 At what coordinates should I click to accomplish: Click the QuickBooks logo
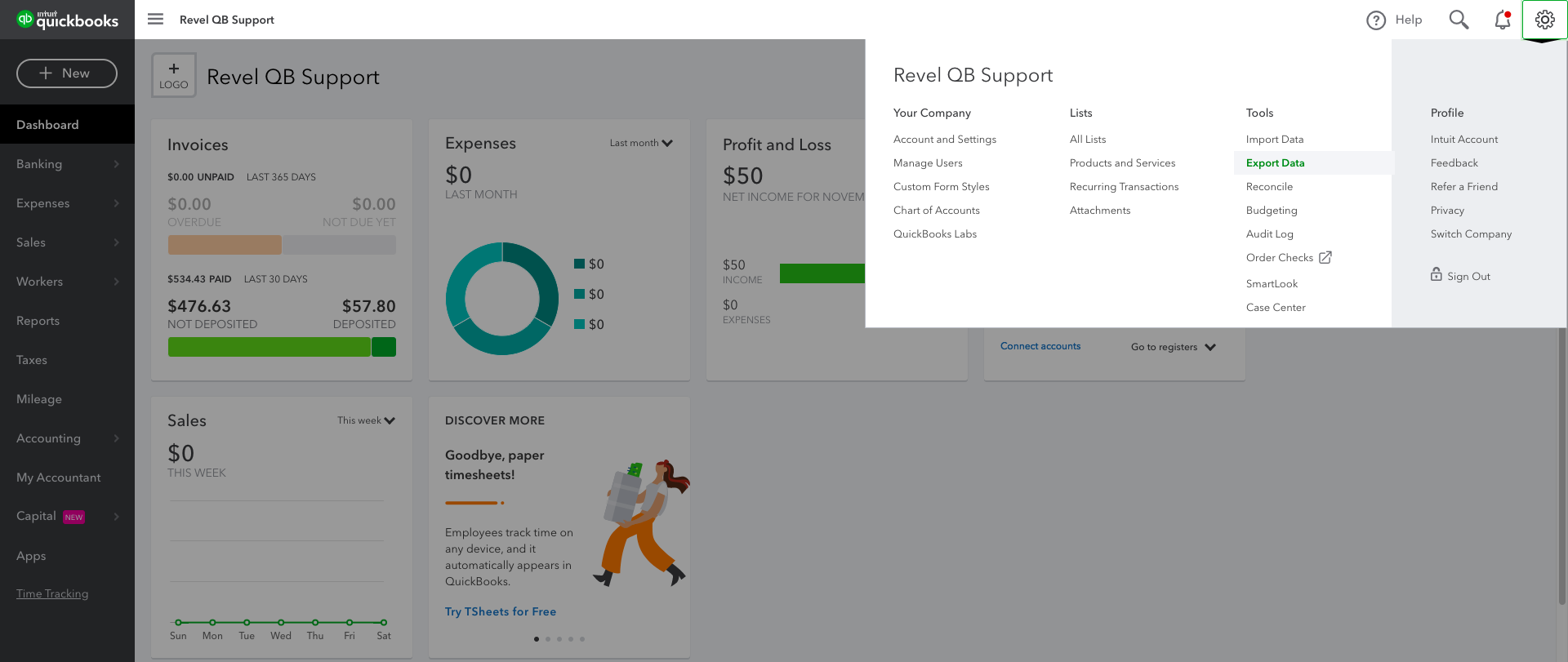tap(68, 20)
